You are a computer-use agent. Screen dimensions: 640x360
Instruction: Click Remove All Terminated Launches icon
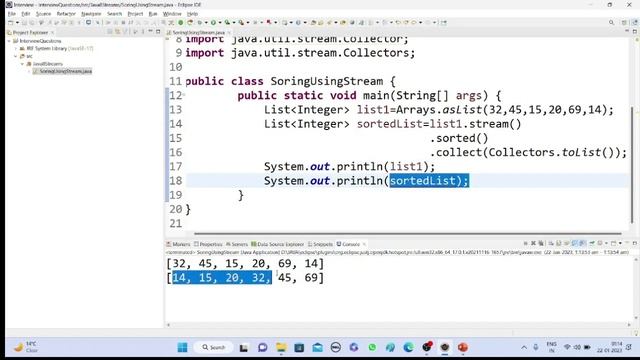pos(541,243)
